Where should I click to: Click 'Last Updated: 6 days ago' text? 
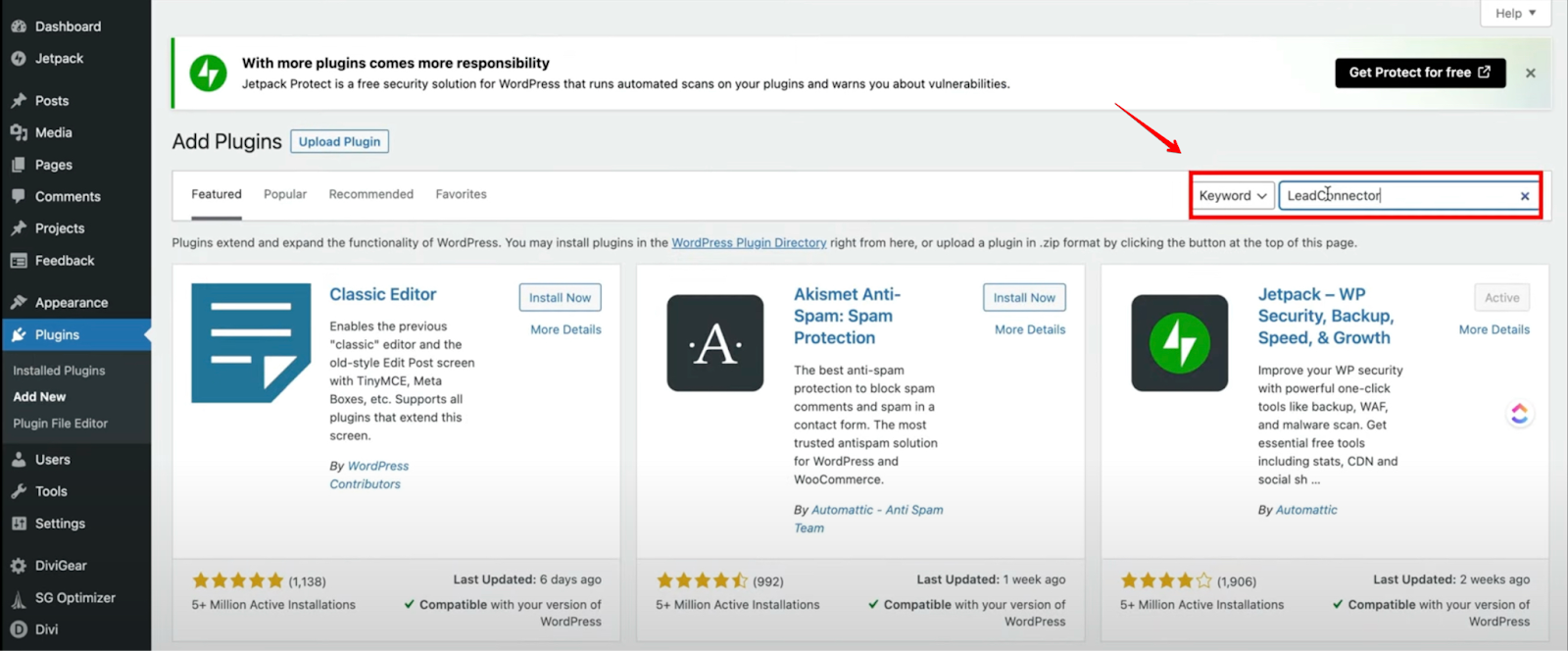527,579
